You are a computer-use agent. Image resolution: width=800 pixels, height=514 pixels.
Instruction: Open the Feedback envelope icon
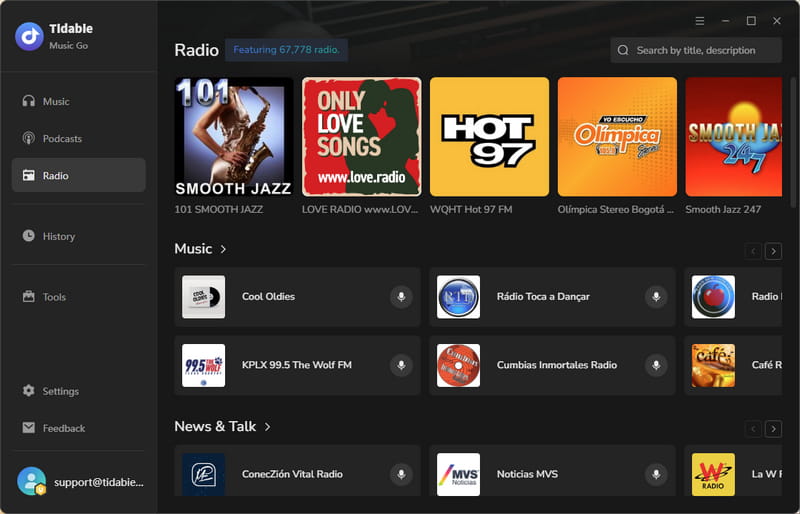pyautogui.click(x=29, y=428)
